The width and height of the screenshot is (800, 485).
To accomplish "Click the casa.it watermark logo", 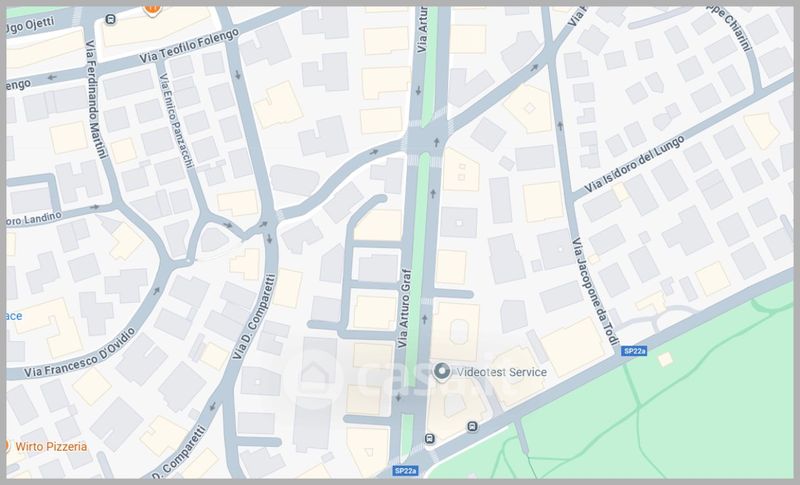I will point(389,377).
